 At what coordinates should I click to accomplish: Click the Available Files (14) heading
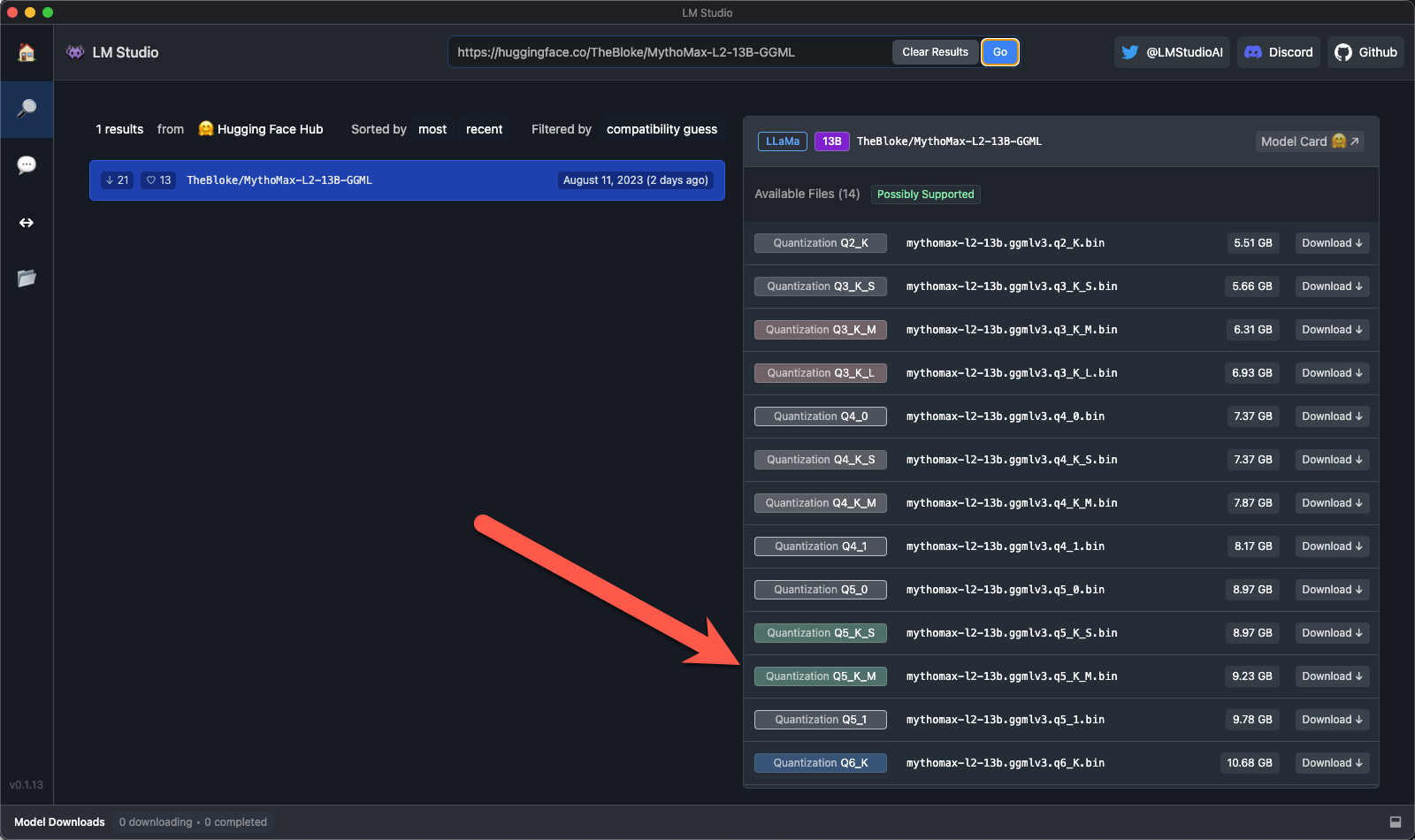pyautogui.click(x=807, y=195)
